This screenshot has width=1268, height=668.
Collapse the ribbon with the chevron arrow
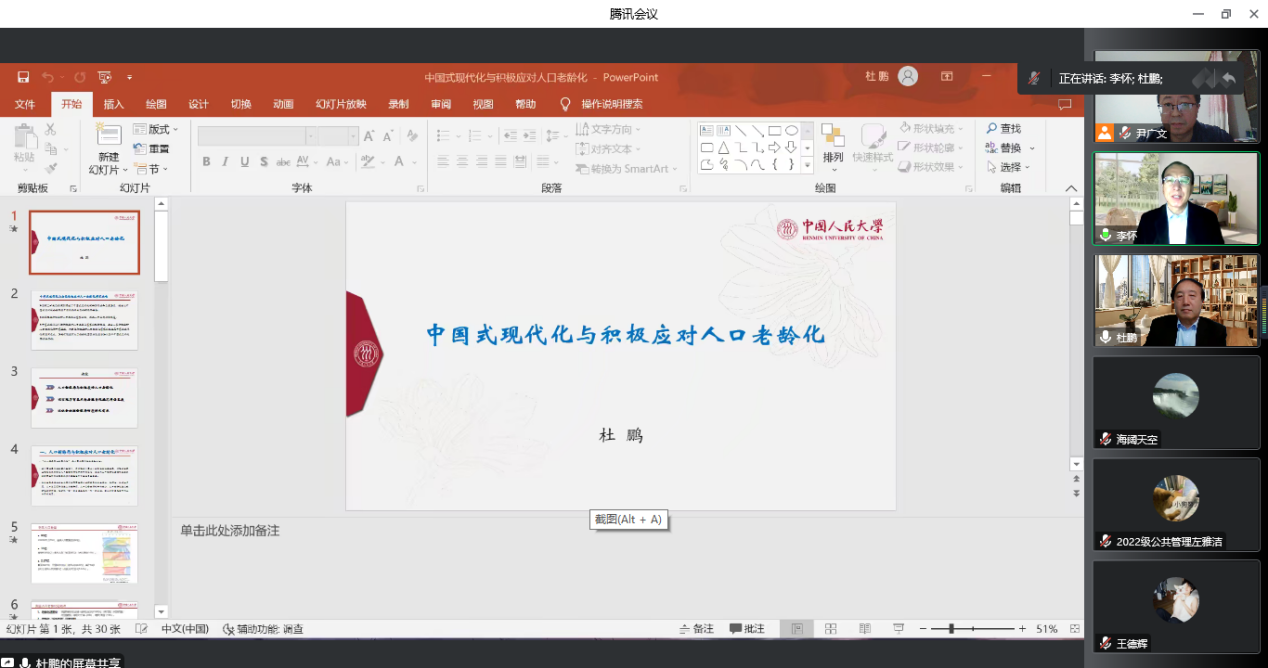(x=1071, y=188)
